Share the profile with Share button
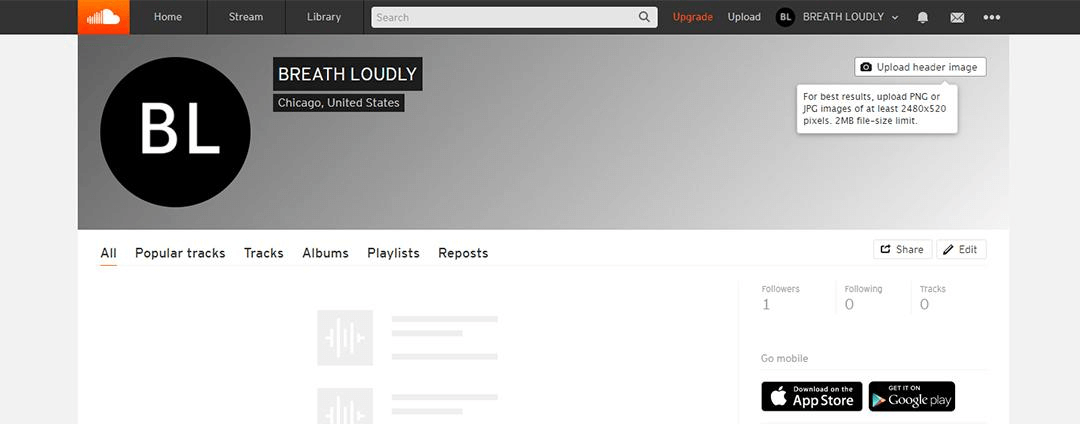This screenshot has height=424, width=1080. [x=902, y=249]
